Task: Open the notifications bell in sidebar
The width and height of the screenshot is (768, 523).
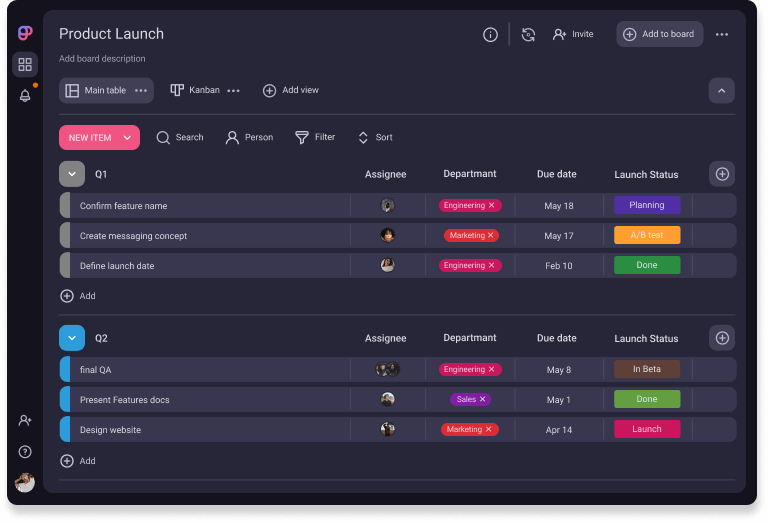Action: pos(25,96)
